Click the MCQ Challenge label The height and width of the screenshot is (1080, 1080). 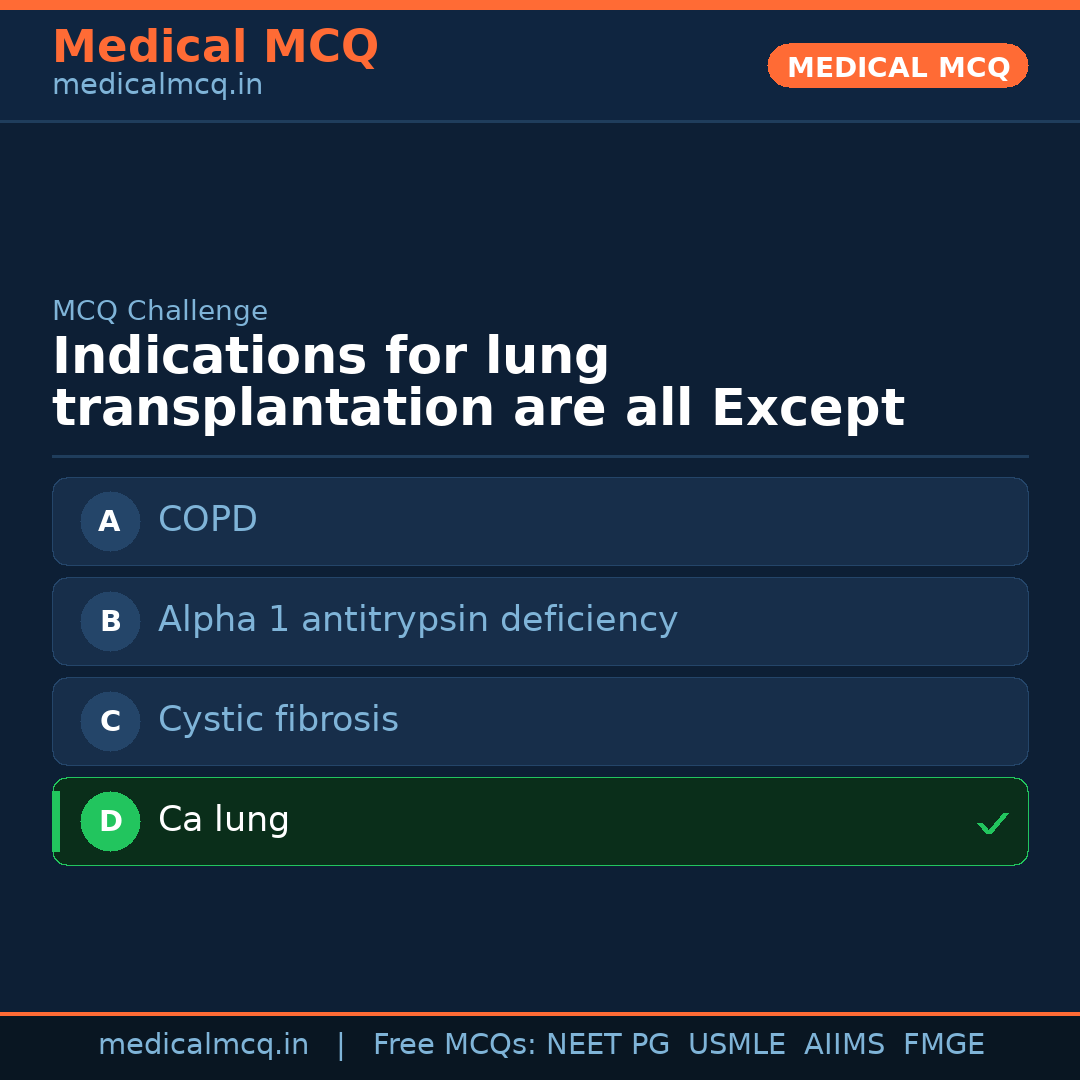(160, 312)
